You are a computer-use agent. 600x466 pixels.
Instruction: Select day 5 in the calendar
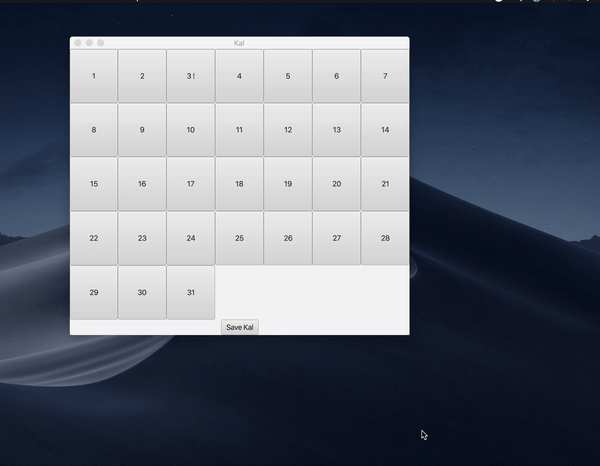288,76
